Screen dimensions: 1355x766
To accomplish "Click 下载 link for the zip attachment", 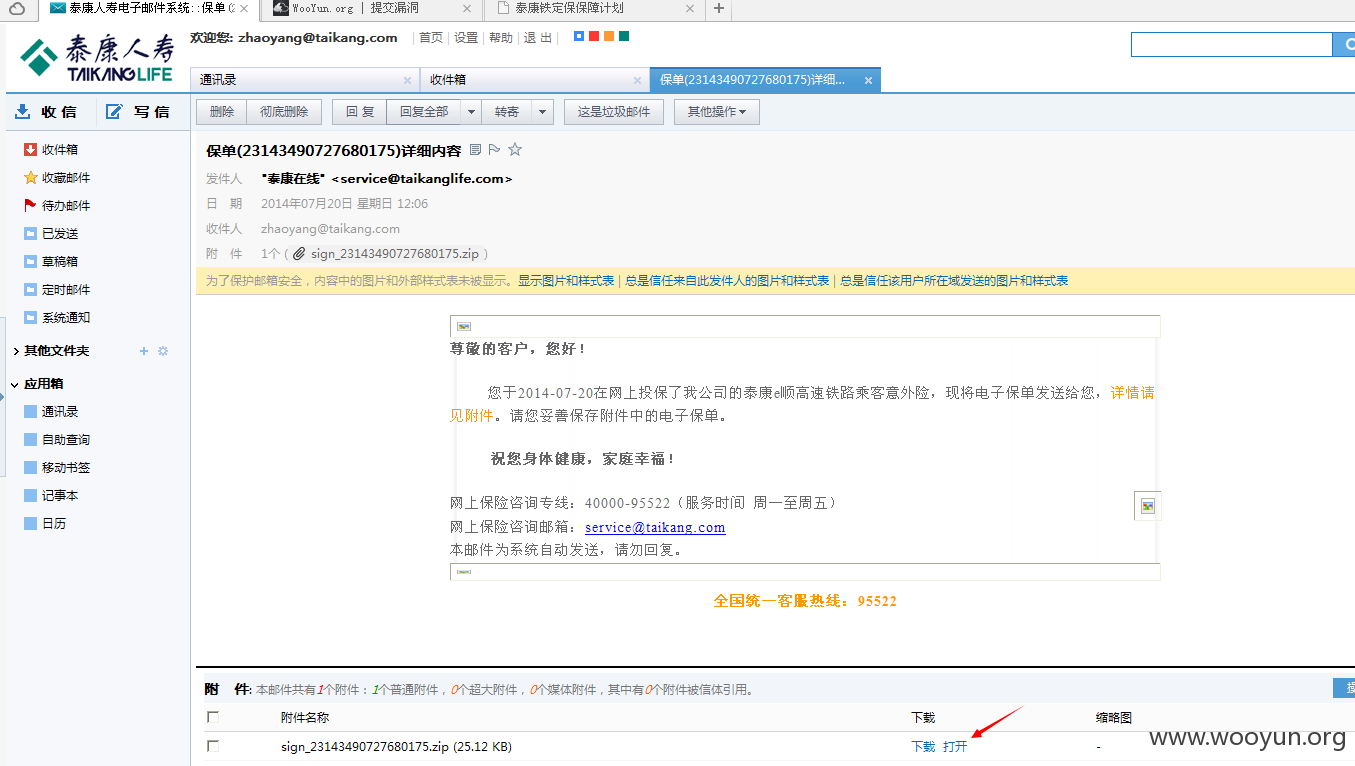I will (x=923, y=747).
